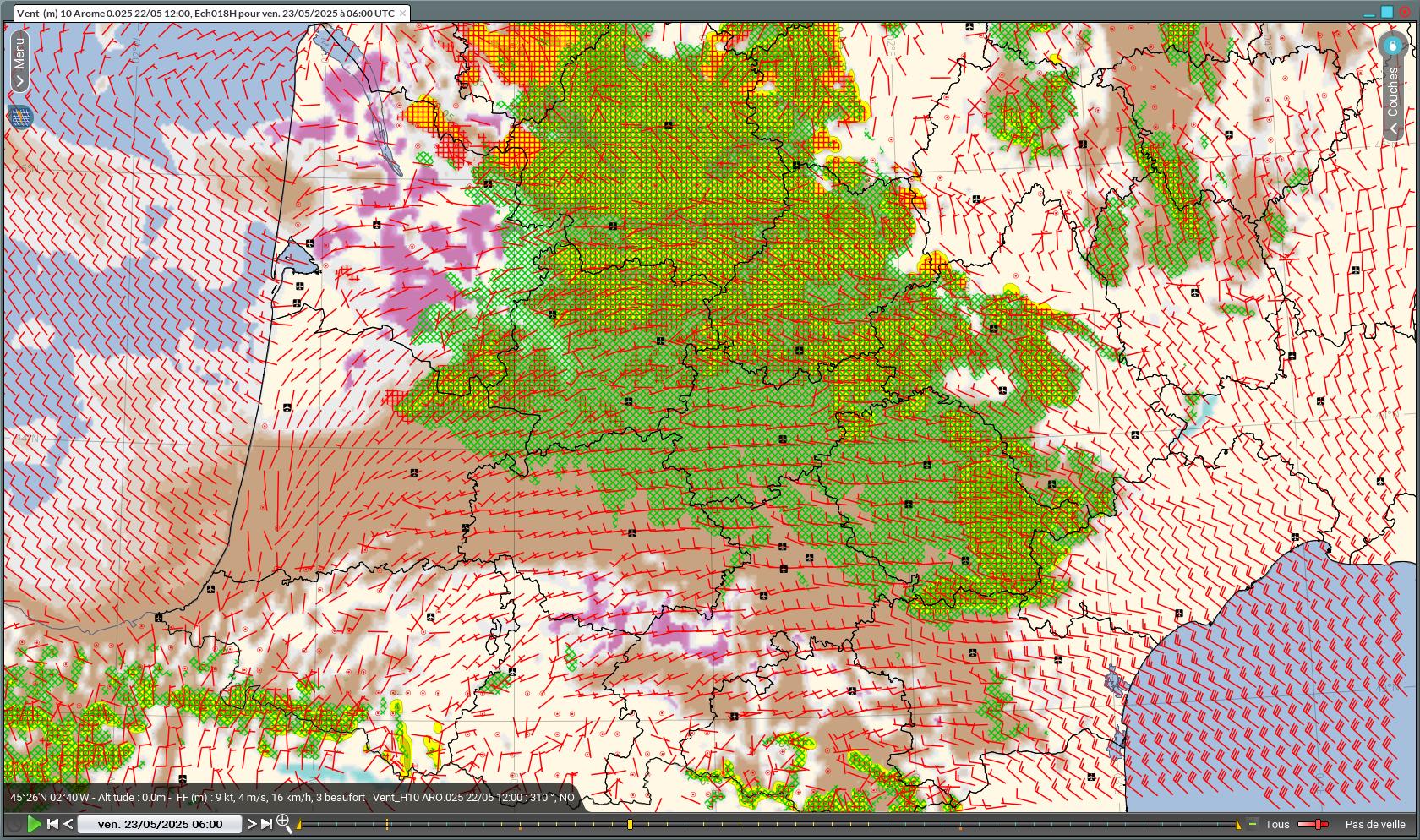Click the small green minus button beside Tous

coord(1253,824)
